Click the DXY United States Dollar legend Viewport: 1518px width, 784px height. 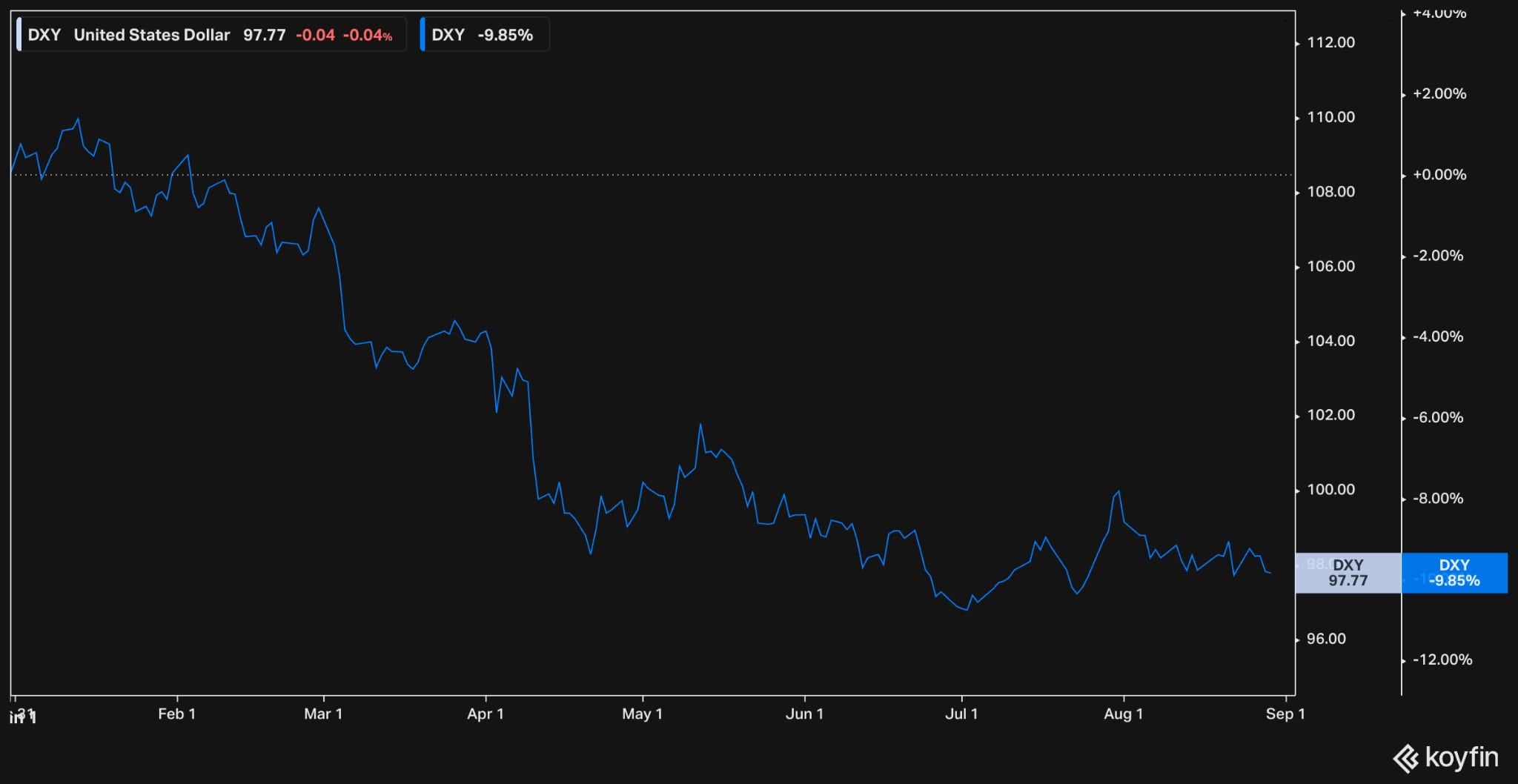coord(211,35)
